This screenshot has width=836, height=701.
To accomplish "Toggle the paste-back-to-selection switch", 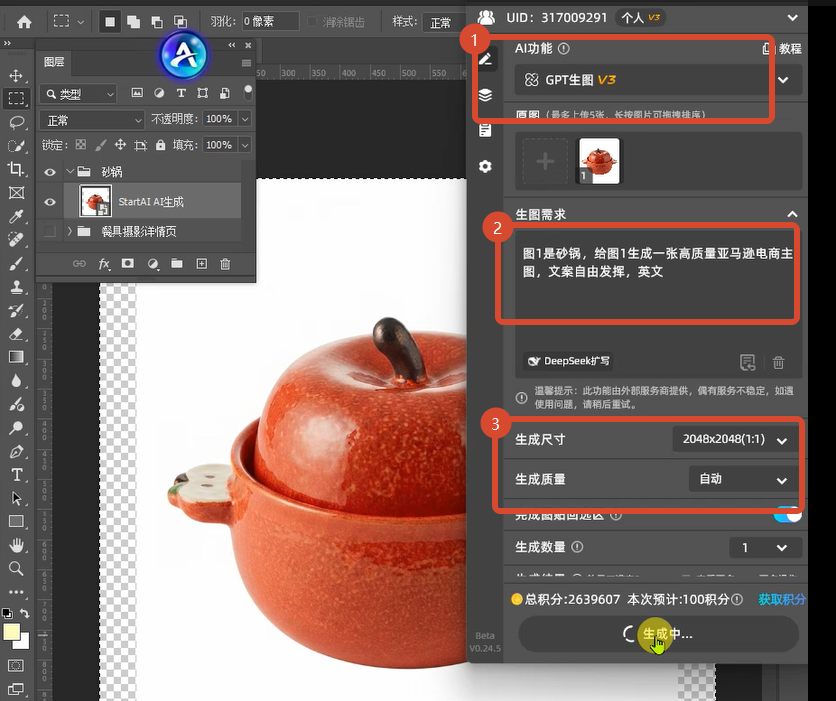I will pyautogui.click(x=788, y=515).
